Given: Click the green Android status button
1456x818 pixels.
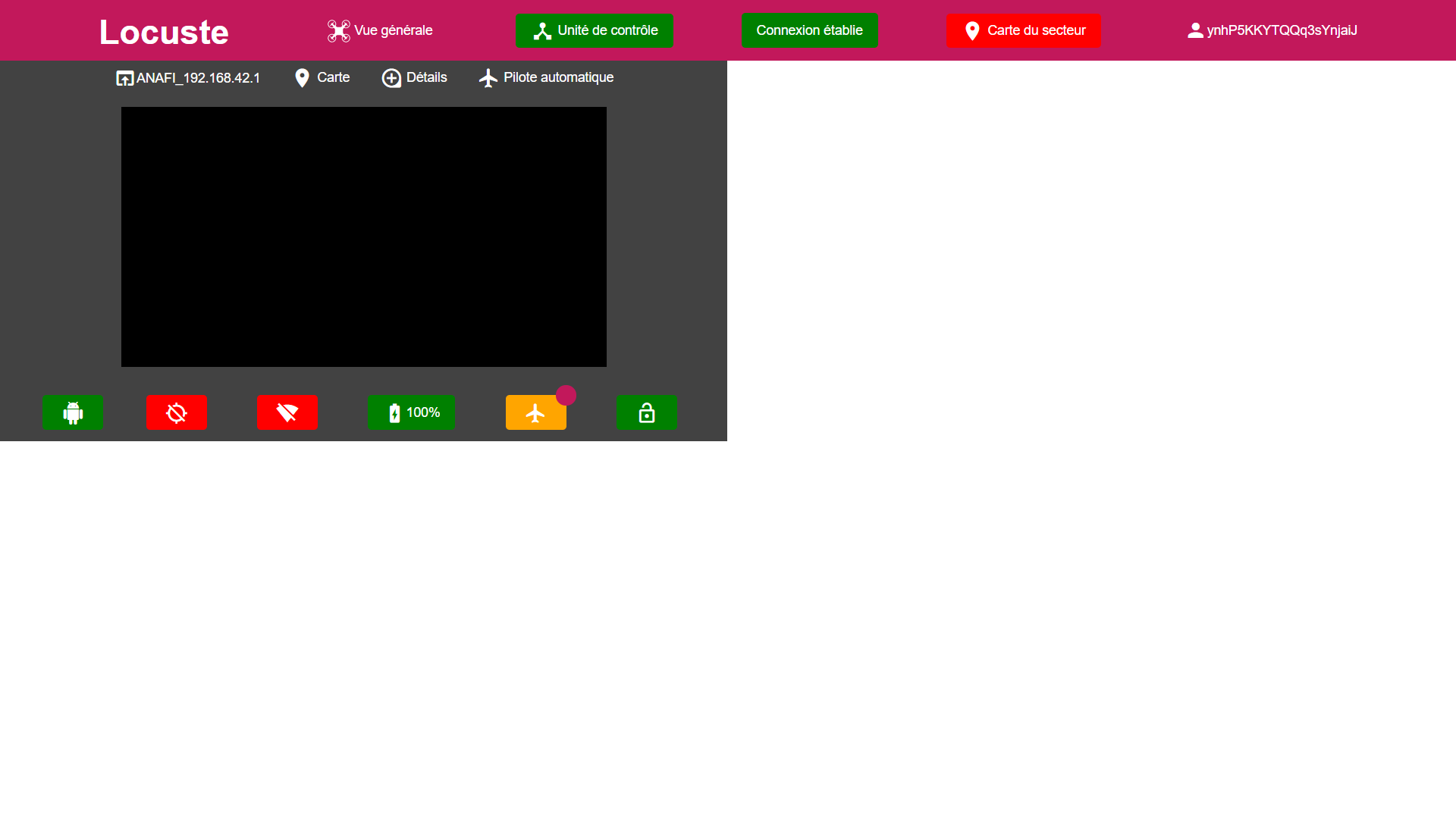Looking at the screenshot, I should (73, 412).
